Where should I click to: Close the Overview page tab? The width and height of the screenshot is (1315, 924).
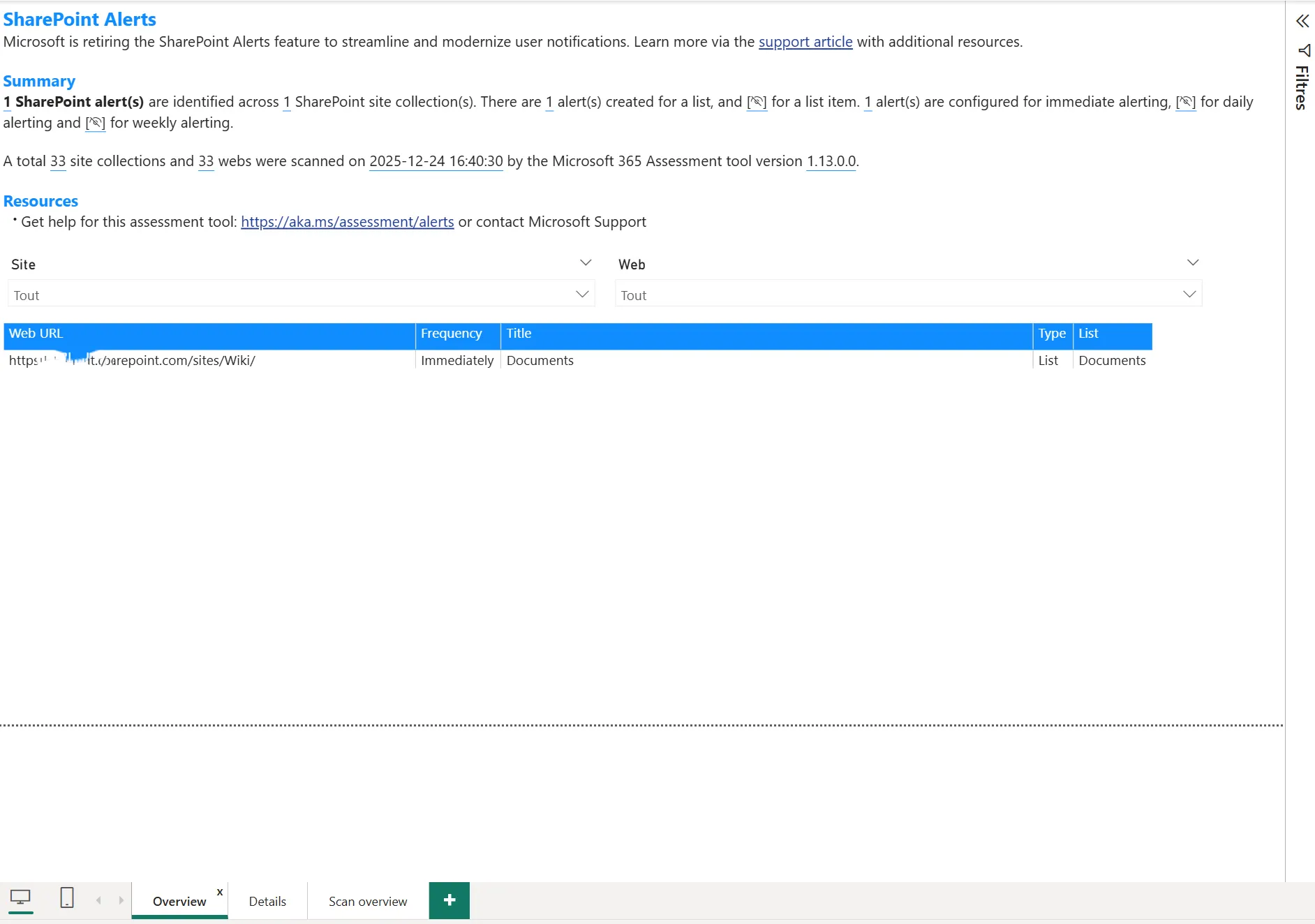coord(220,892)
